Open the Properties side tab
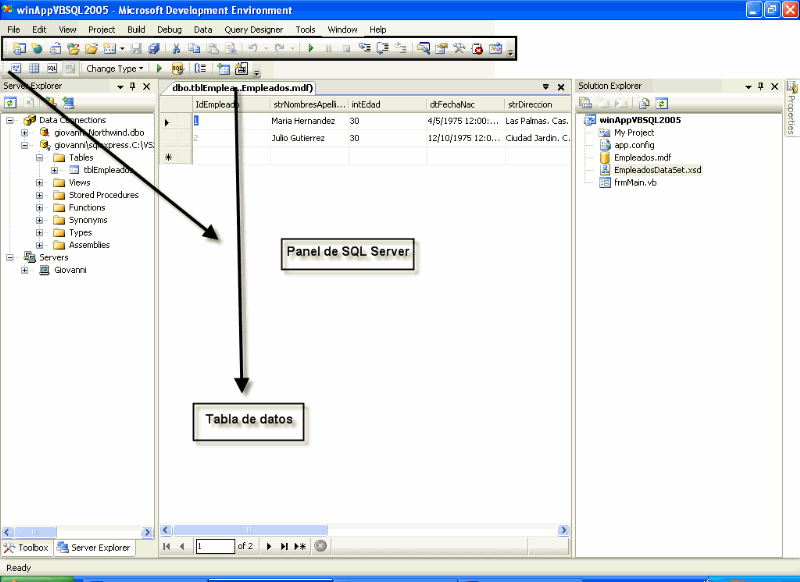 [792, 107]
